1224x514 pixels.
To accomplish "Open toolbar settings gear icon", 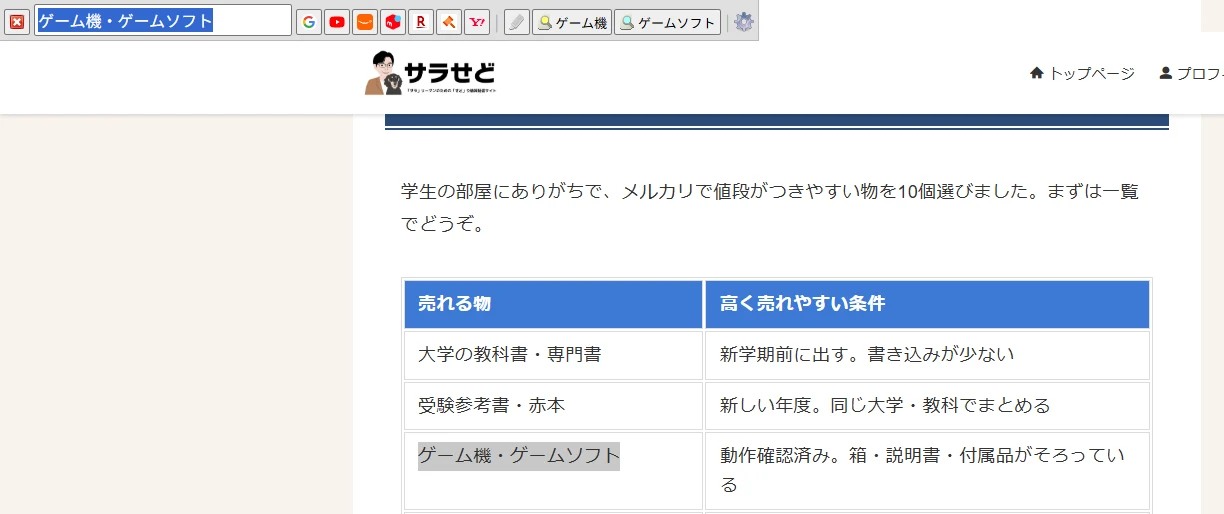I will (744, 22).
